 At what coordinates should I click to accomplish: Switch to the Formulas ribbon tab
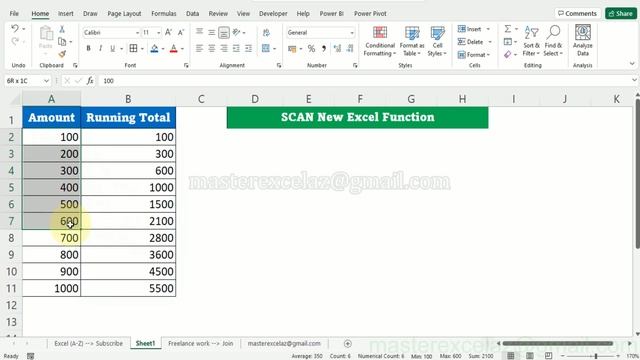point(164,13)
